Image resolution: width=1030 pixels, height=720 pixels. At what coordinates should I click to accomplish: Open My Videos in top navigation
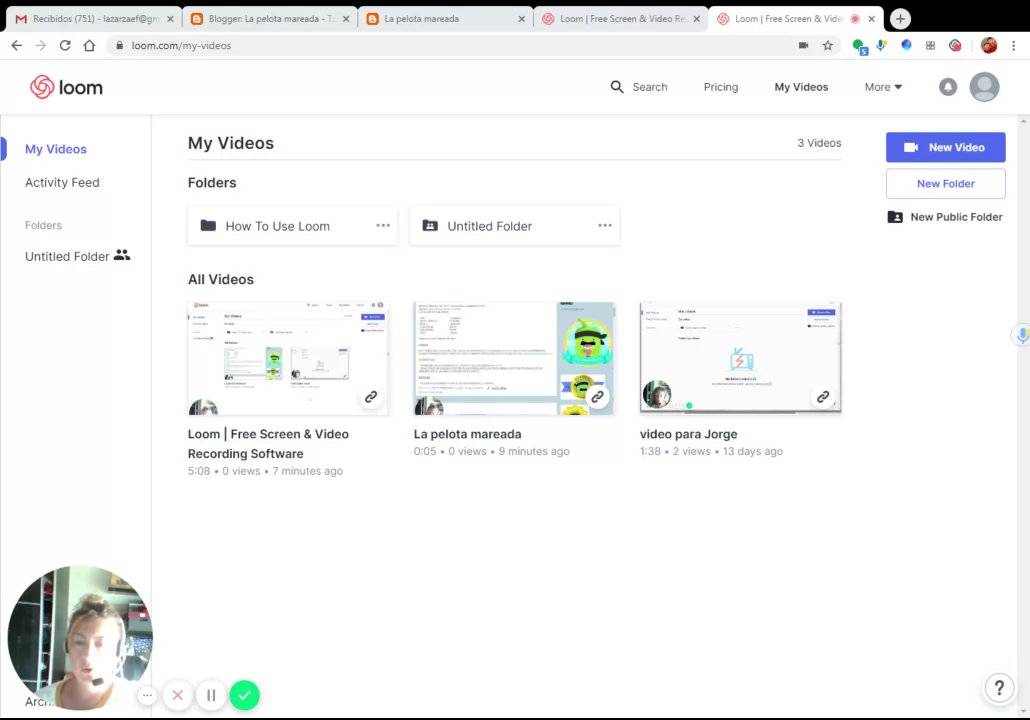801,87
